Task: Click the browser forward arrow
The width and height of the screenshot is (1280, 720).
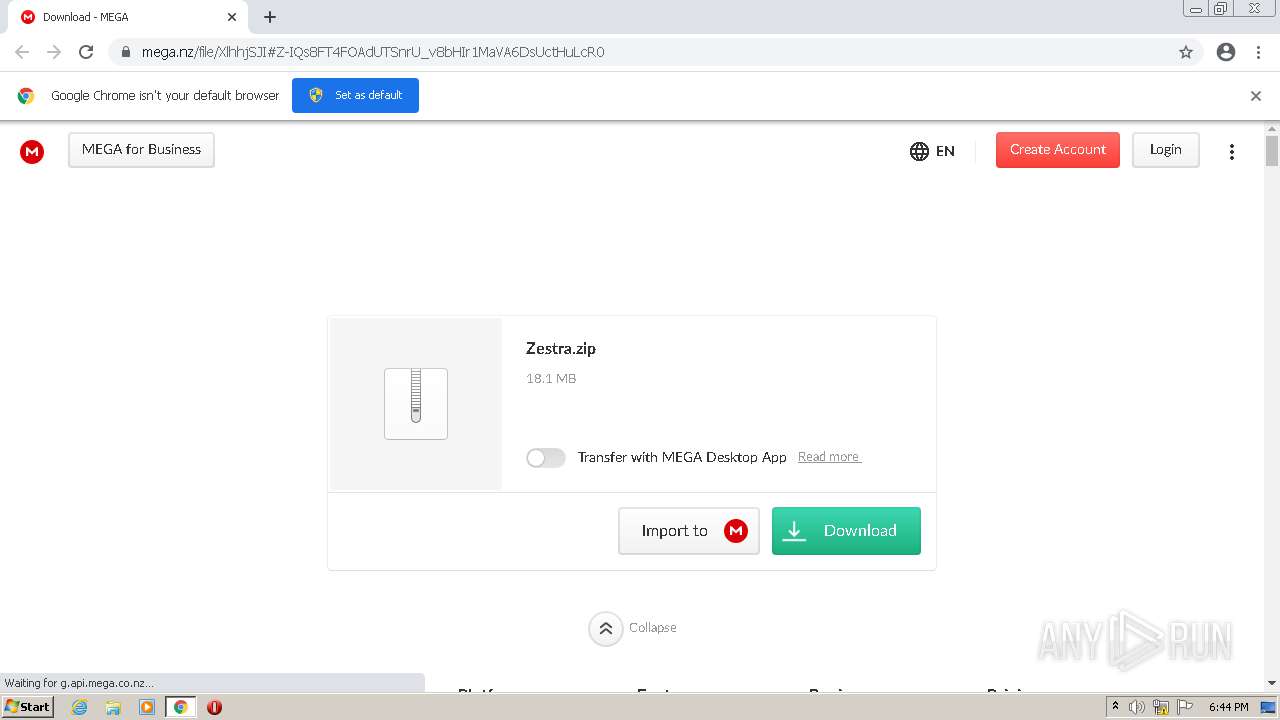Action: point(54,52)
